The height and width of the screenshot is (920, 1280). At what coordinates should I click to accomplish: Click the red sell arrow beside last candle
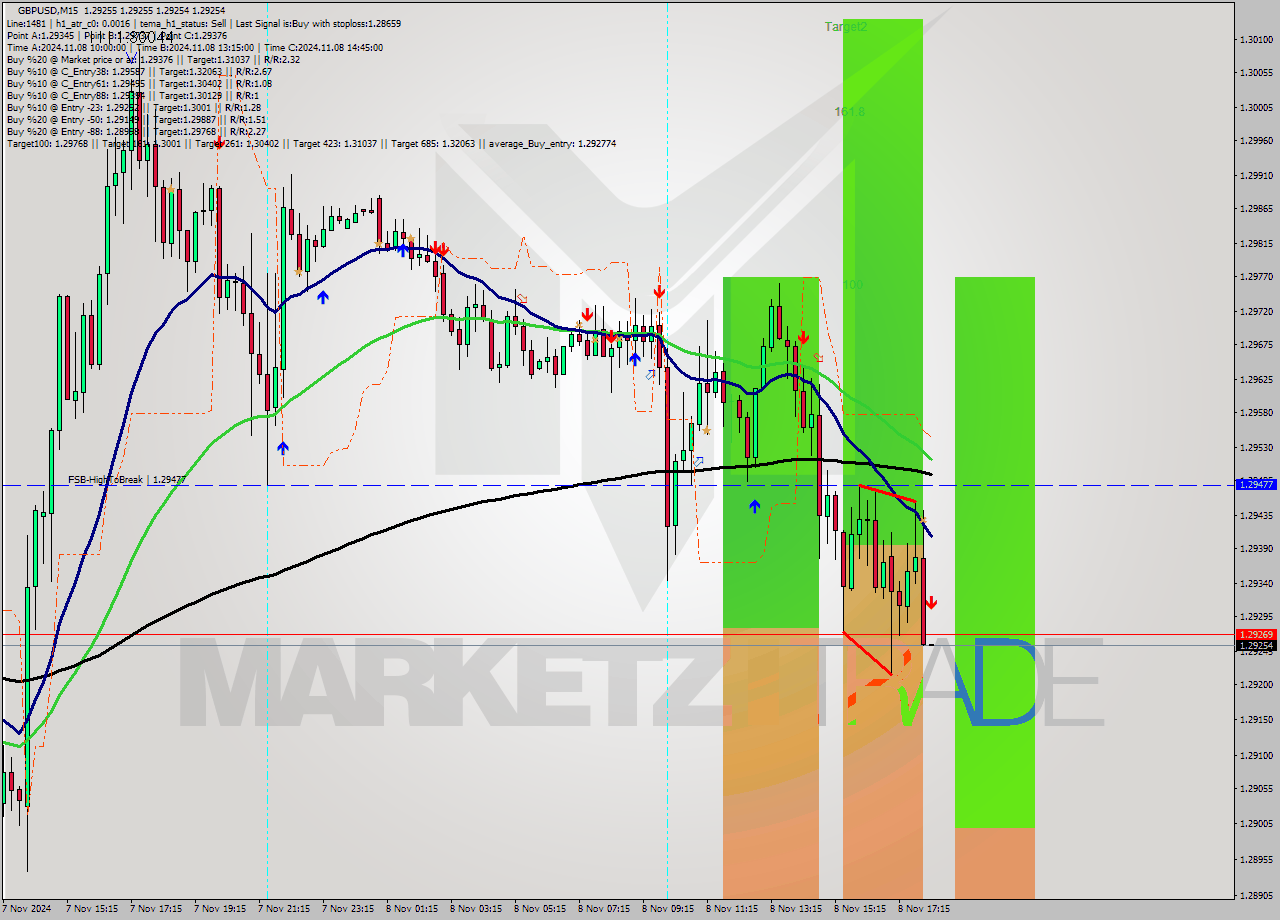931,603
